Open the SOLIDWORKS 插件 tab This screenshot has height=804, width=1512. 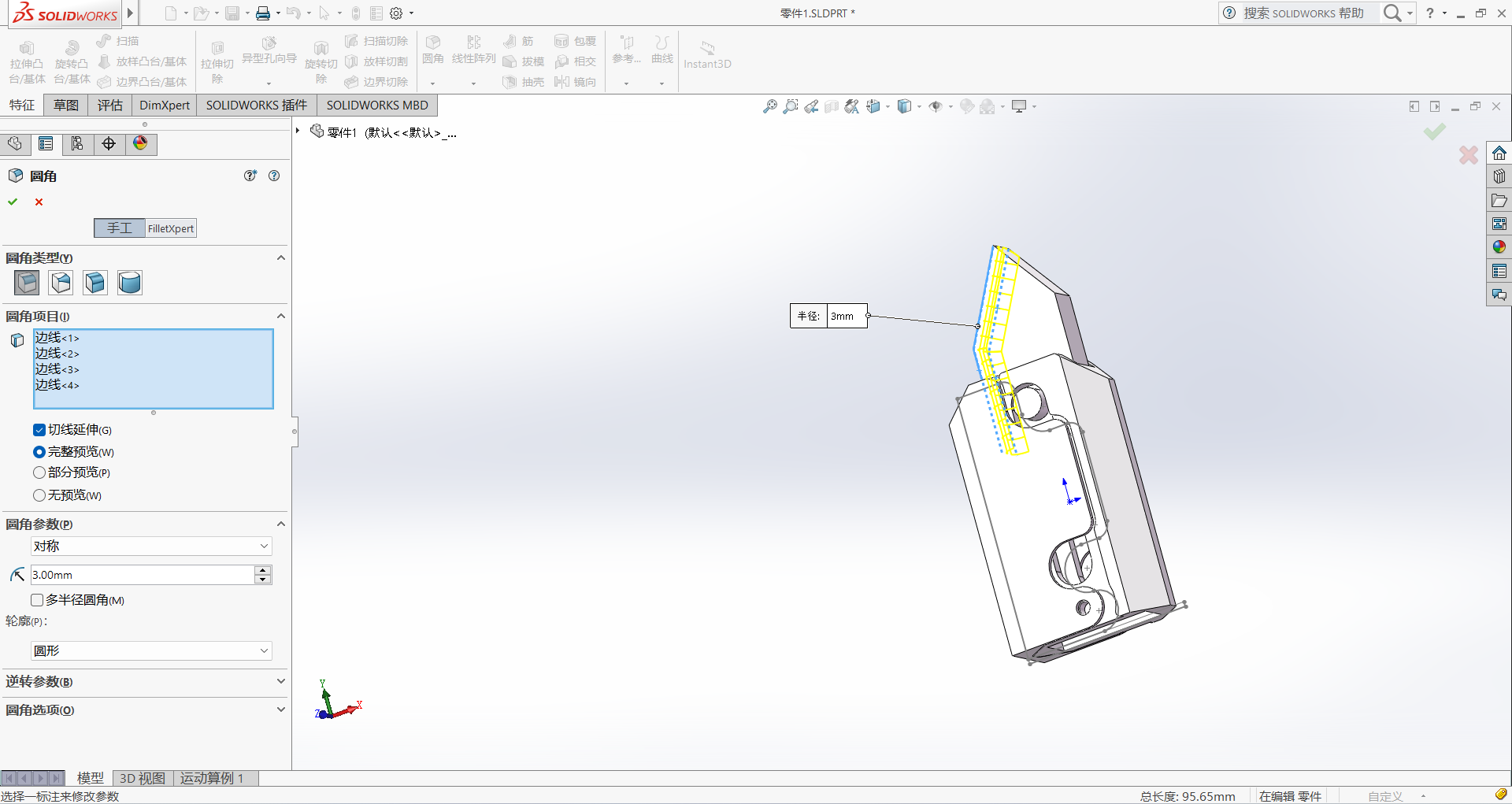tap(257, 106)
